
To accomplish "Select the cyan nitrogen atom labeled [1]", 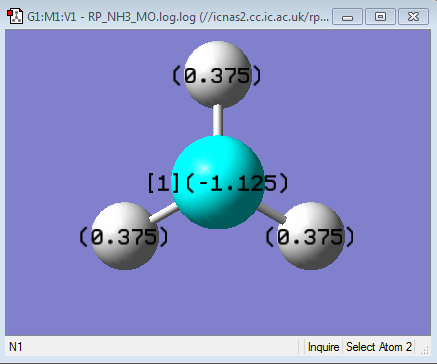I will point(218,182).
